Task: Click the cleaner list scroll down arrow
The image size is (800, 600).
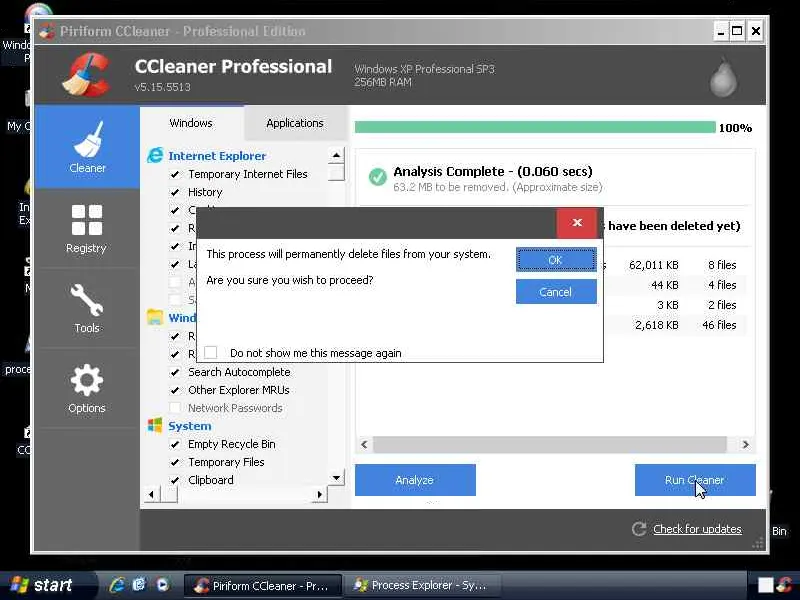Action: tap(336, 478)
